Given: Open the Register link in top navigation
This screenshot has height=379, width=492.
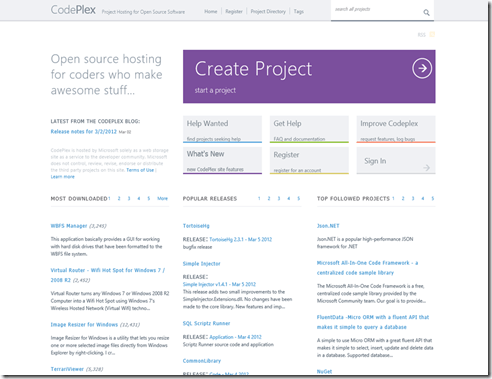Looking at the screenshot, I should pos(234,11).
